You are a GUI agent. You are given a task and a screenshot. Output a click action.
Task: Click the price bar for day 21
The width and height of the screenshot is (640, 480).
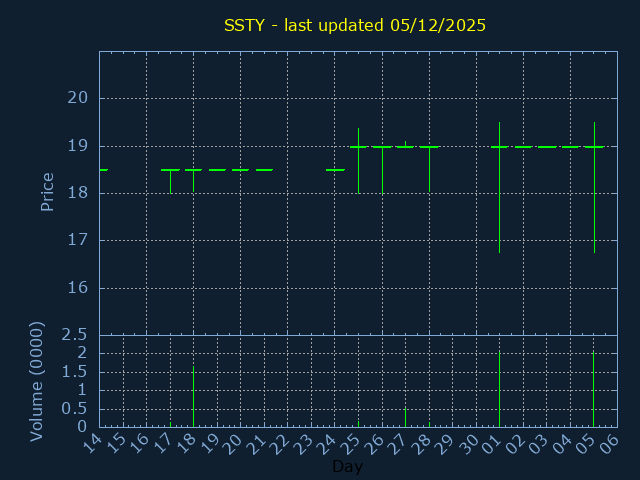click(264, 170)
